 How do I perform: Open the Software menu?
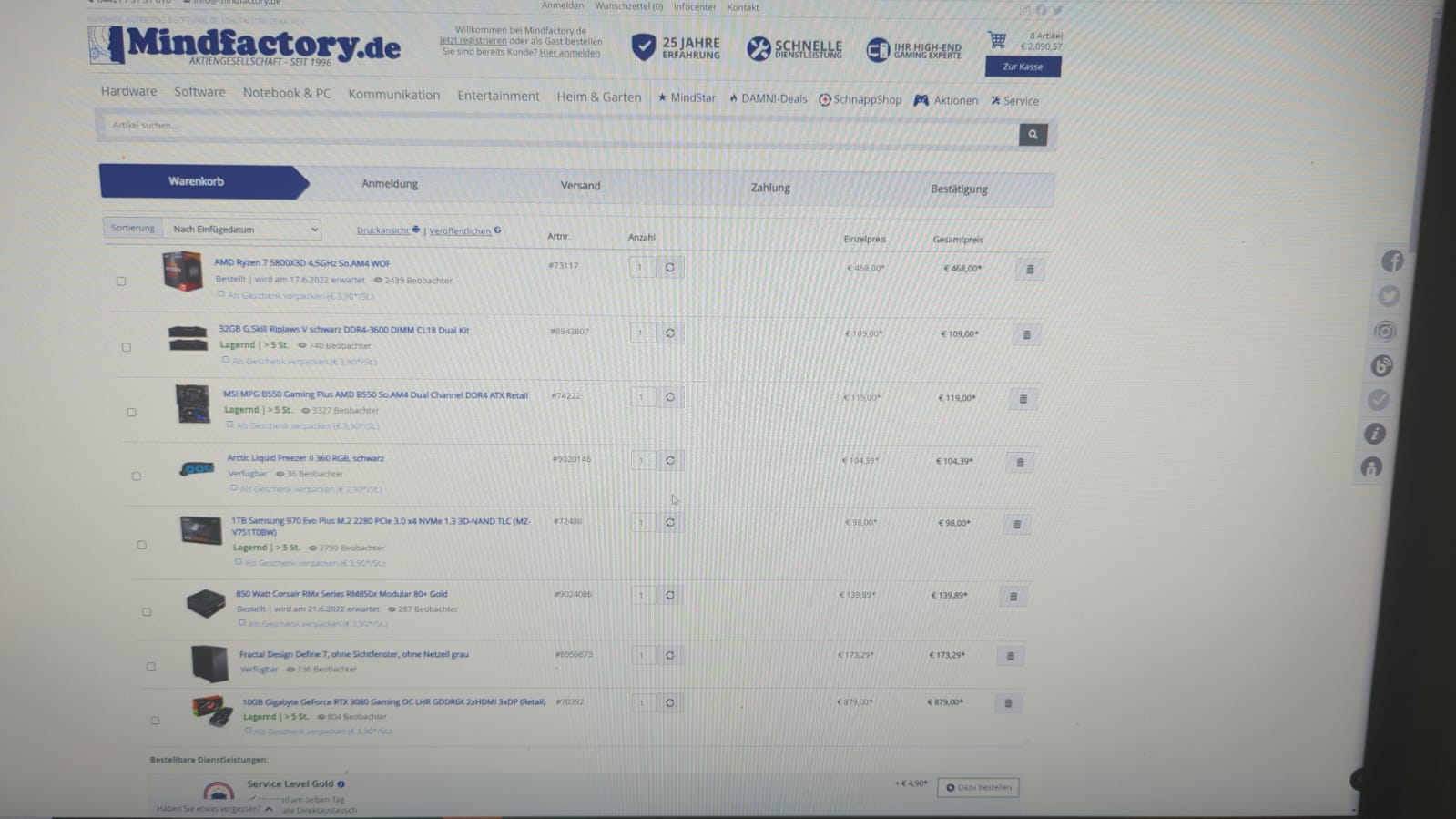[x=199, y=92]
